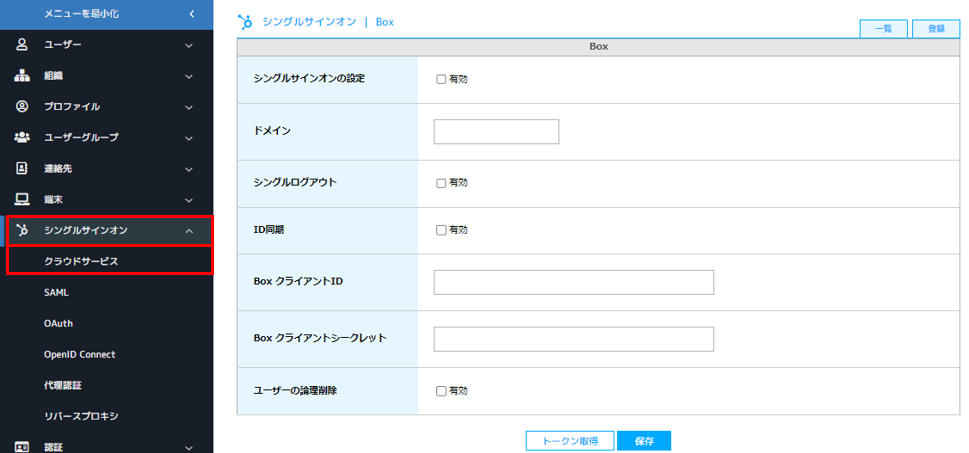Click the 登録 button
The width and height of the screenshot is (969, 453).
tap(936, 29)
